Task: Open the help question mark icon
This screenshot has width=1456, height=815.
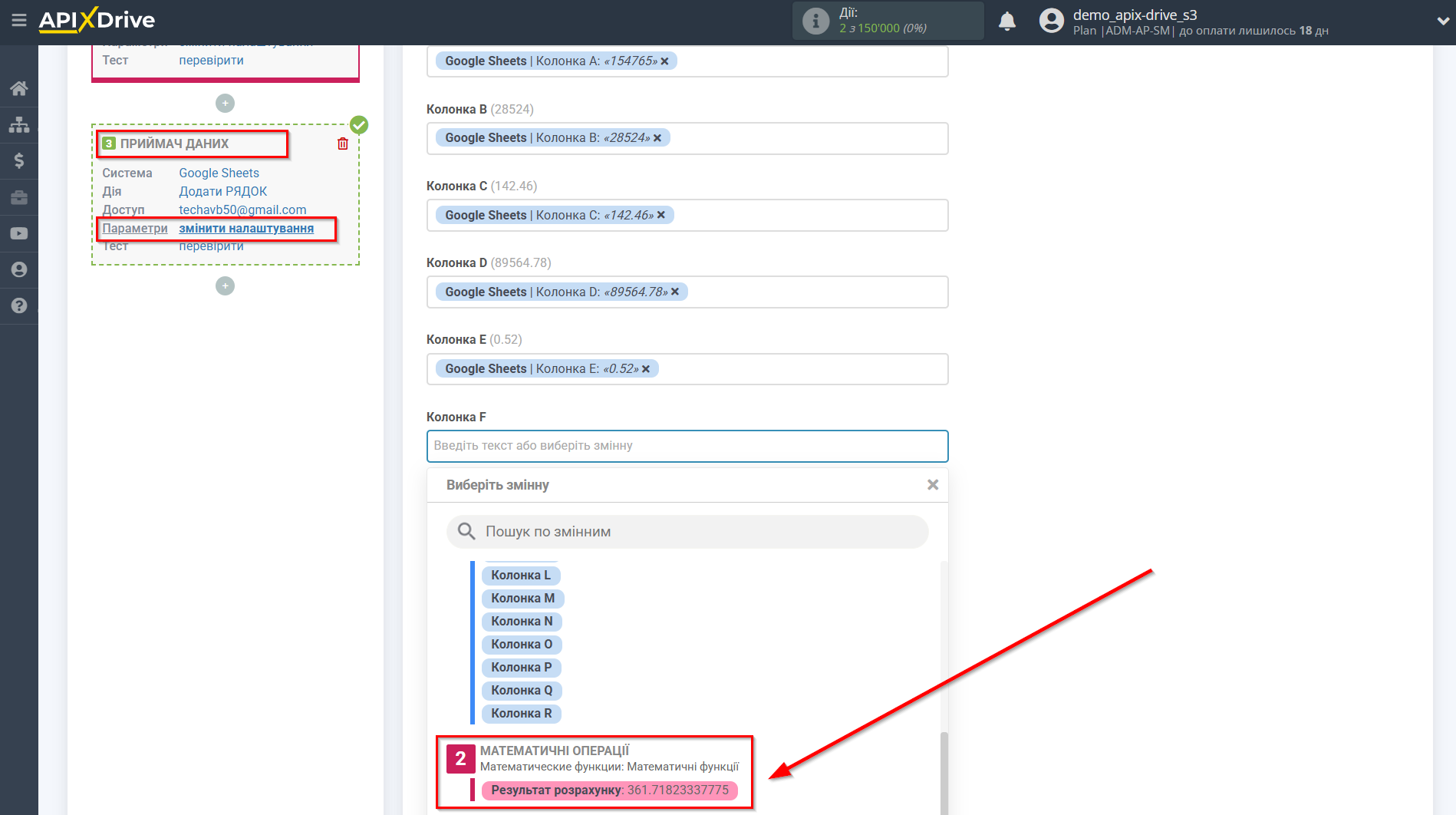Action: [x=19, y=305]
